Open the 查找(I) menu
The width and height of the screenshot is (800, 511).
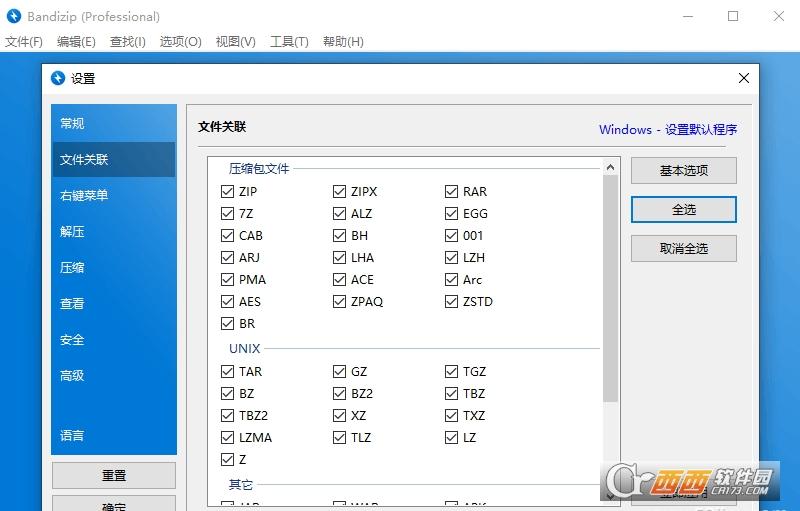(x=128, y=41)
